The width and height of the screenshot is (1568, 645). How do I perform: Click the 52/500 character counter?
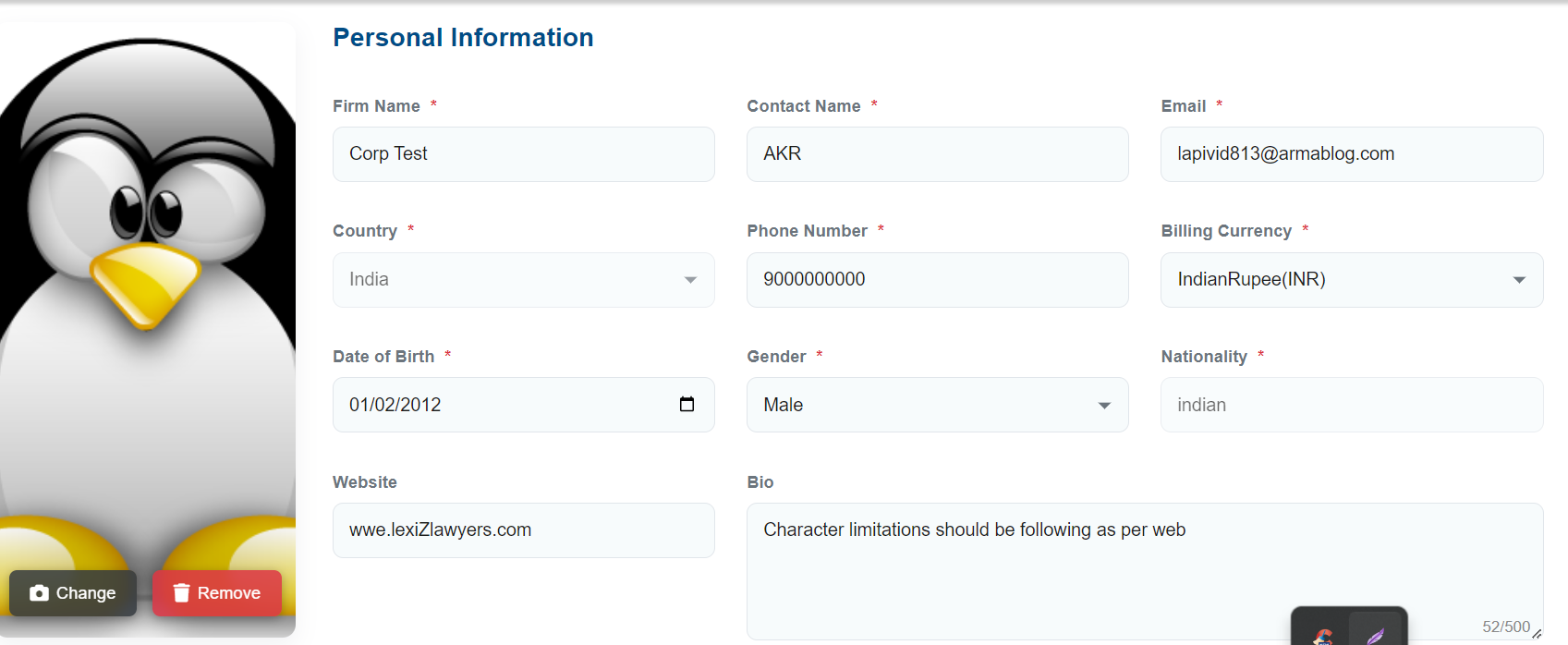tap(1505, 627)
